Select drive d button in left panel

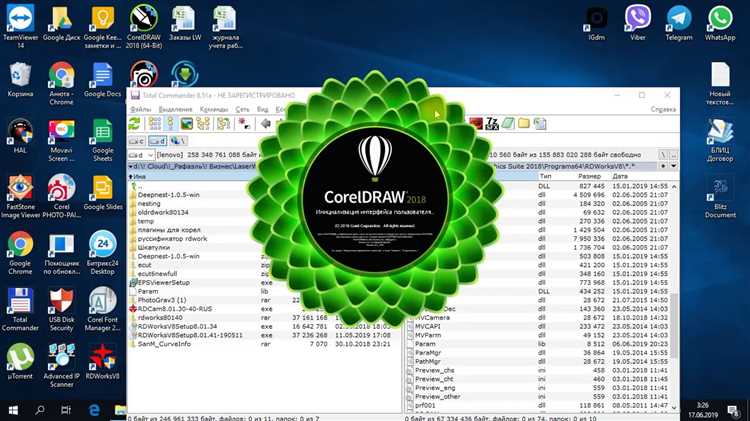click(157, 141)
